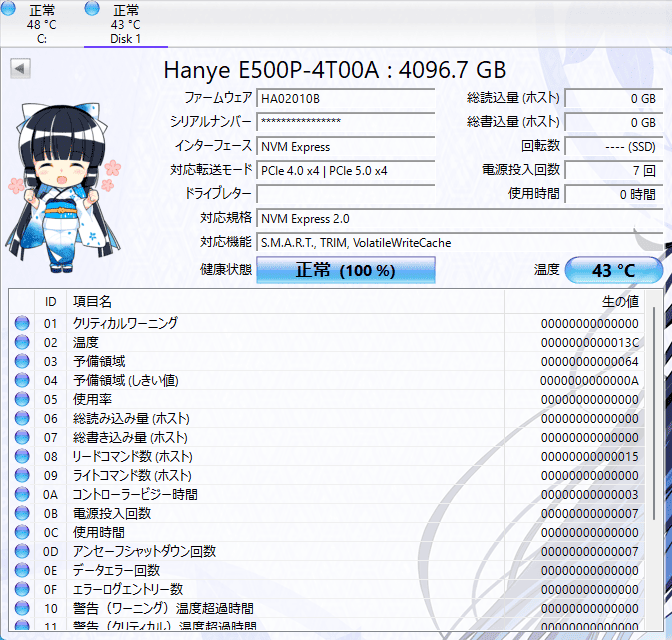Click status icon for 01 クリティカルワーニング row
The width and height of the screenshot is (672, 640).
[x=22, y=323]
